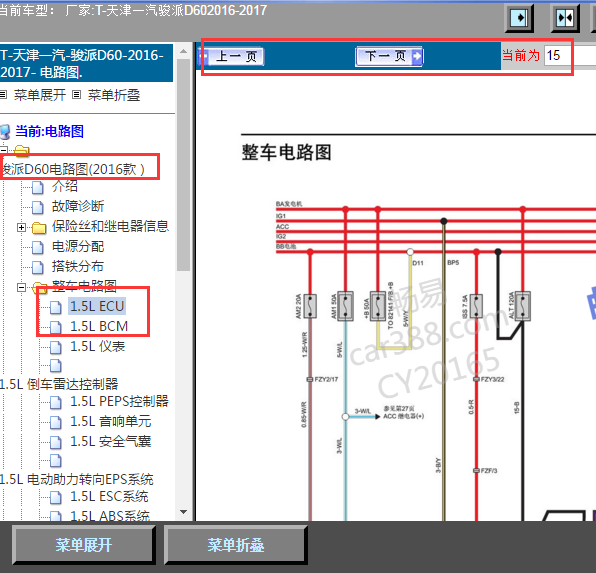Image resolution: width=596 pixels, height=573 pixels.
Task: Click the sidebar scrollbar up arrow
Action: pos(184,51)
